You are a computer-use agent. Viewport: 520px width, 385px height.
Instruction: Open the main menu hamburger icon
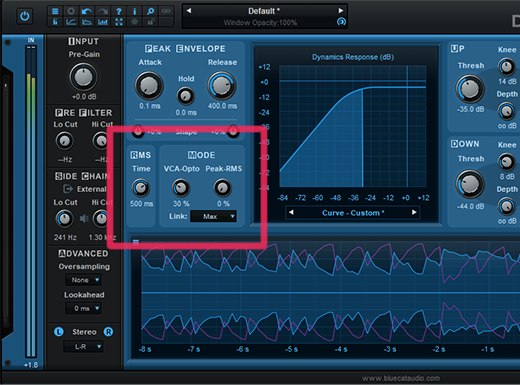[x=55, y=11]
